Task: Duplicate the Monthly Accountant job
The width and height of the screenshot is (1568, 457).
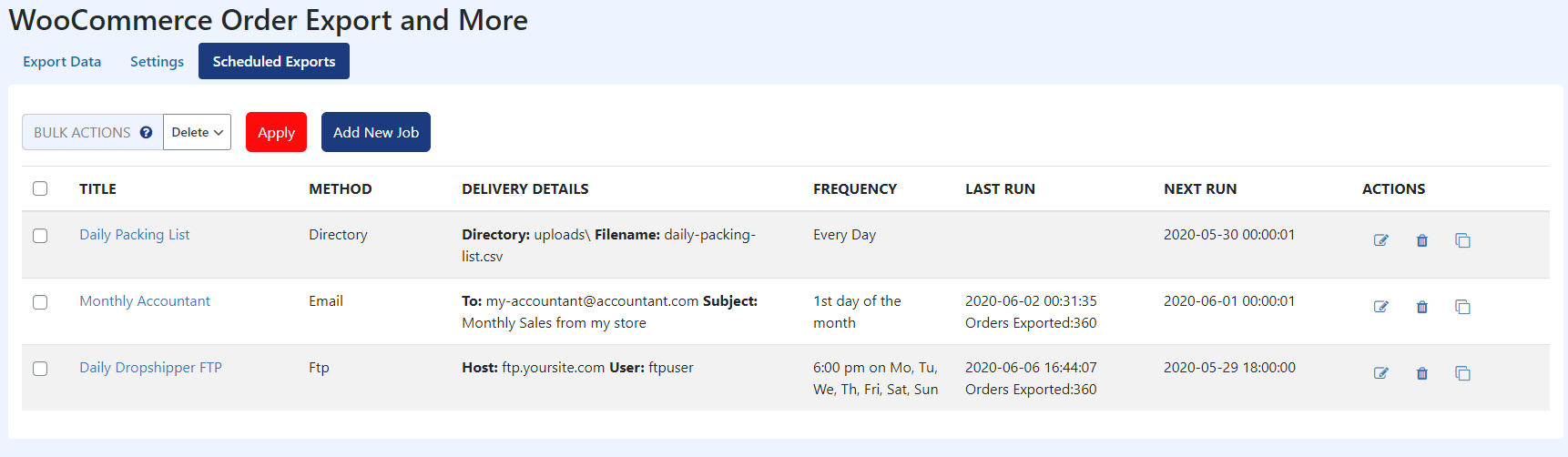Action: 1462,307
